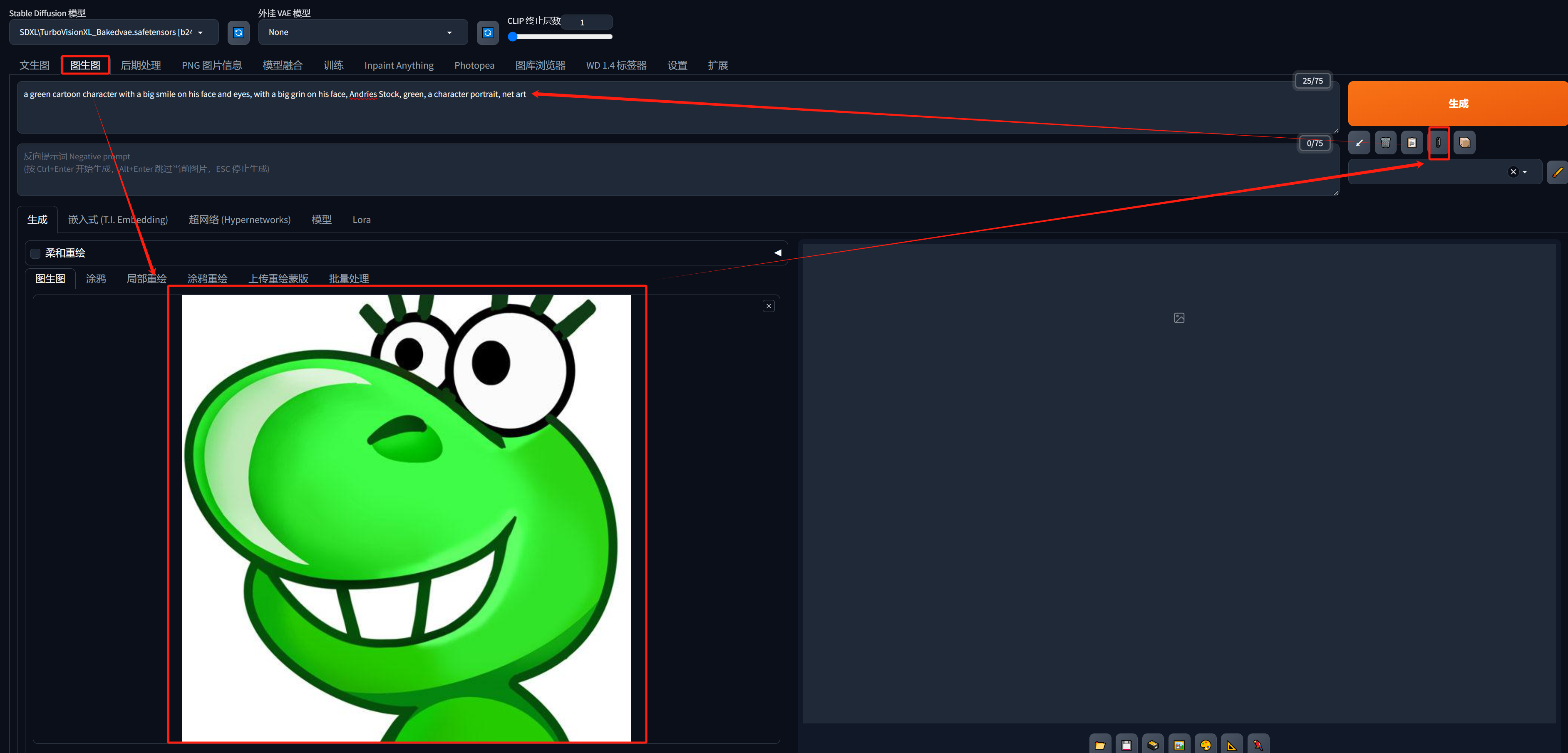
Task: Click the arrow read-parameters icon
Action: (1359, 143)
